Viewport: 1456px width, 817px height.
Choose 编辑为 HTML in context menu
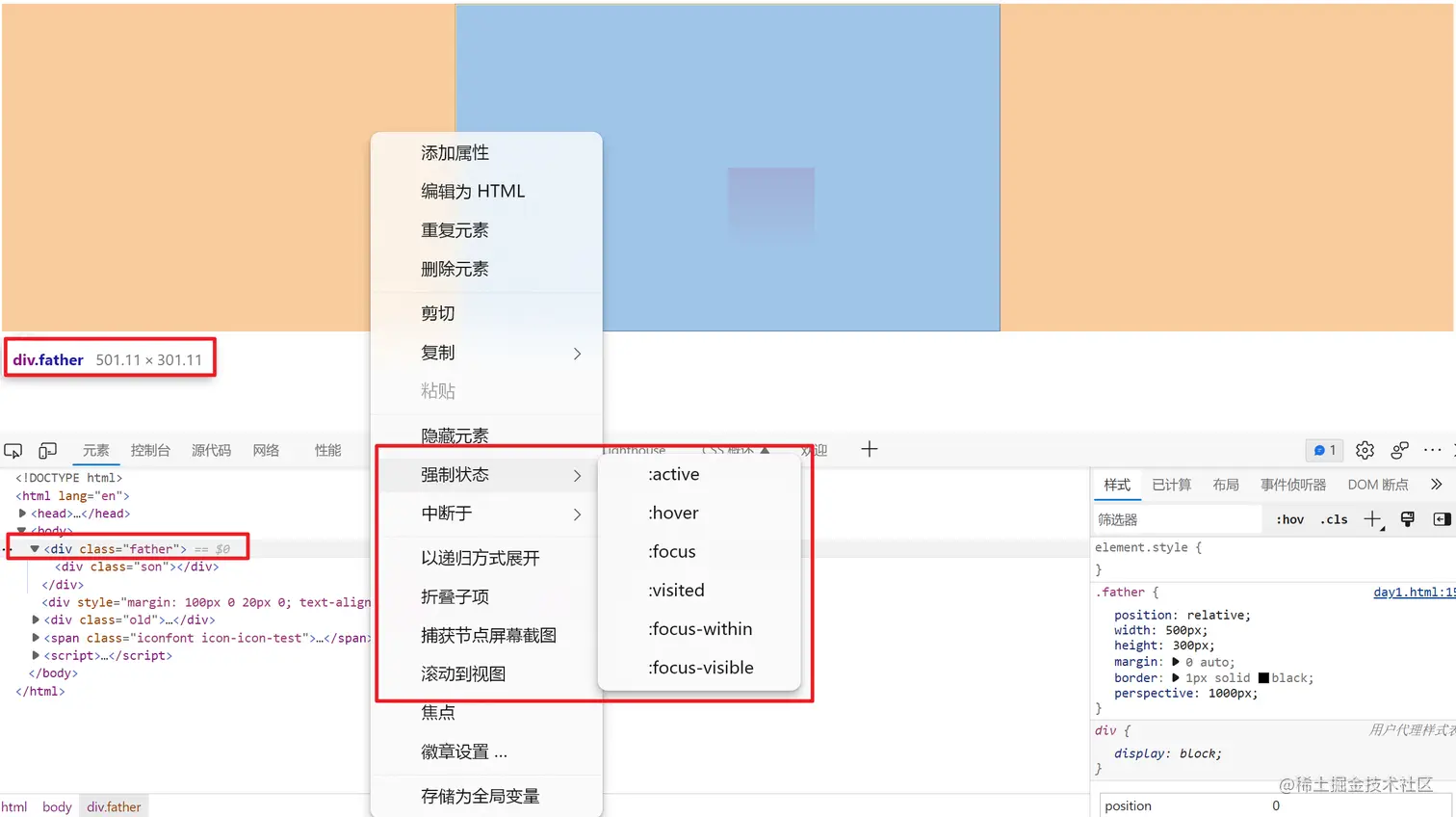[x=486, y=192]
